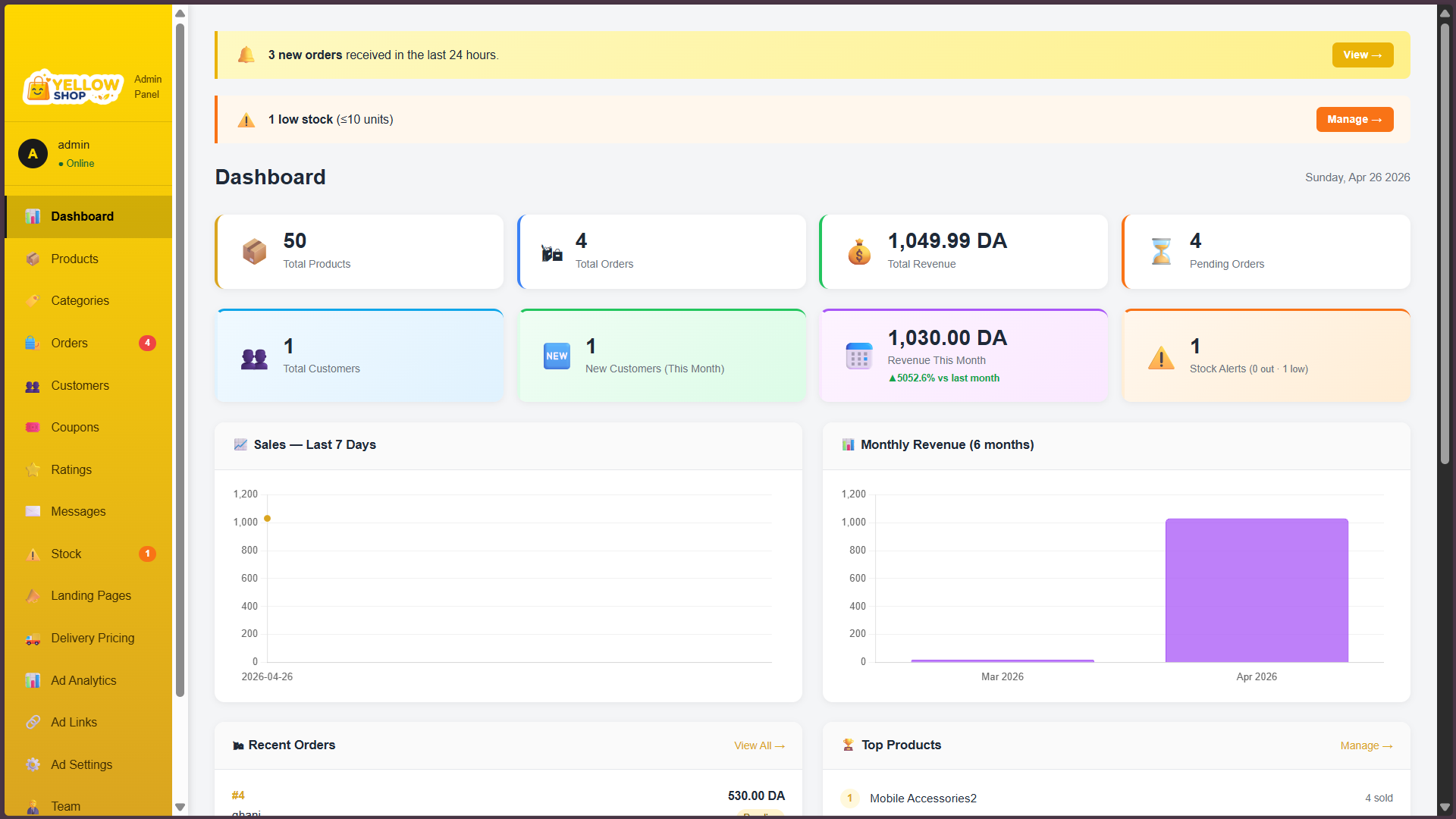Click the sidebar scrollbar up arrow
This screenshot has height=819, width=1456.
click(180, 14)
